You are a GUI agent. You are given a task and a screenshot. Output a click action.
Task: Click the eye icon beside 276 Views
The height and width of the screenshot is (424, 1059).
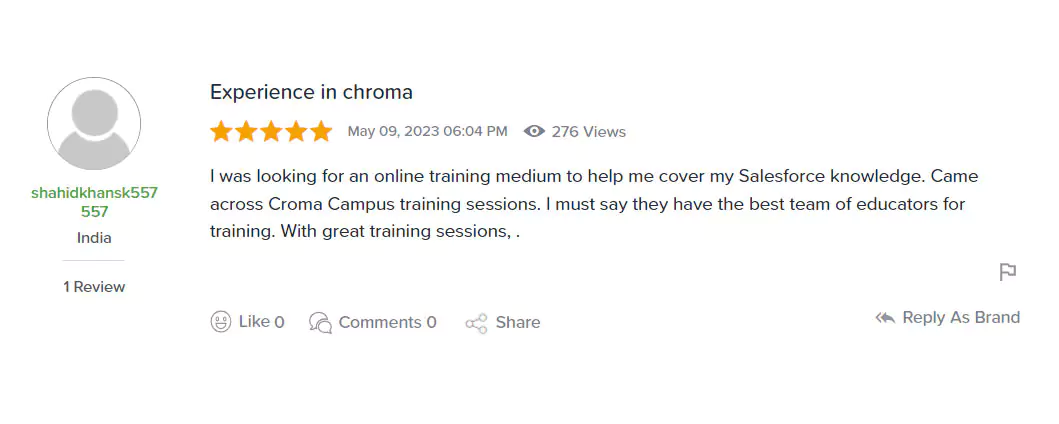click(x=535, y=131)
